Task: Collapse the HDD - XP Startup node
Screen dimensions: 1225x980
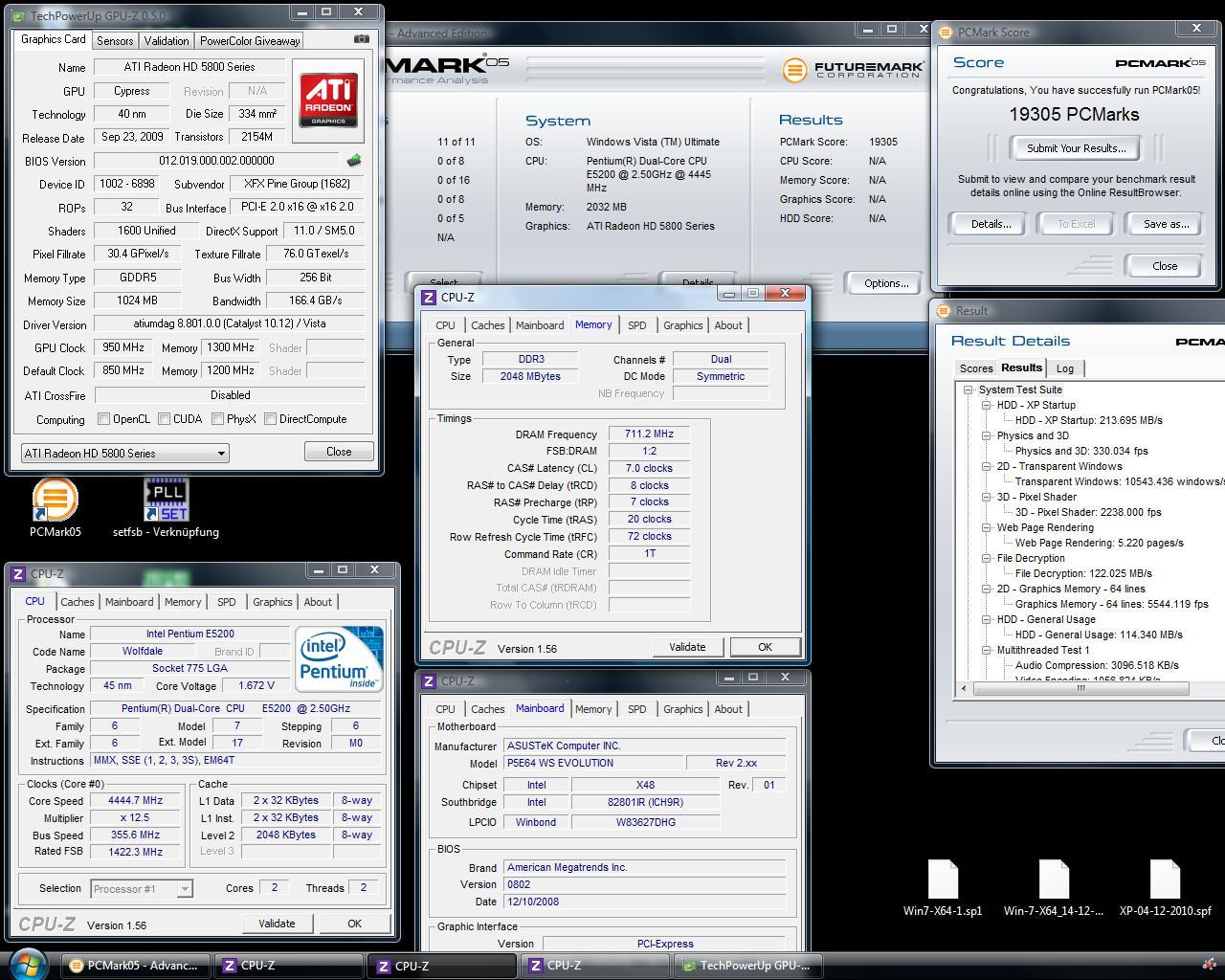Action: coord(986,405)
